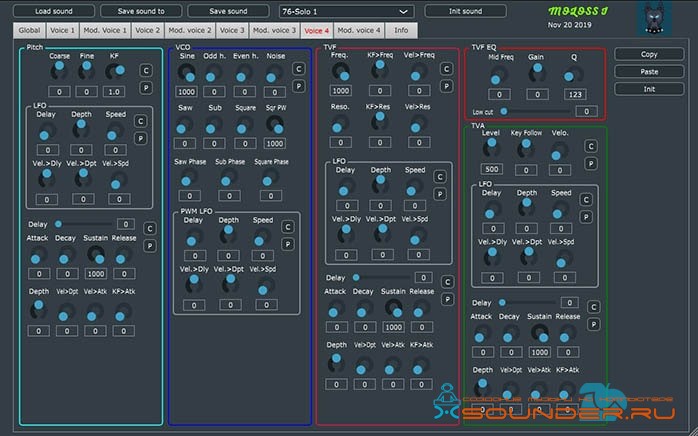Copy TVF filter settings with C button
The height and width of the screenshot is (436, 698).
click(x=446, y=69)
